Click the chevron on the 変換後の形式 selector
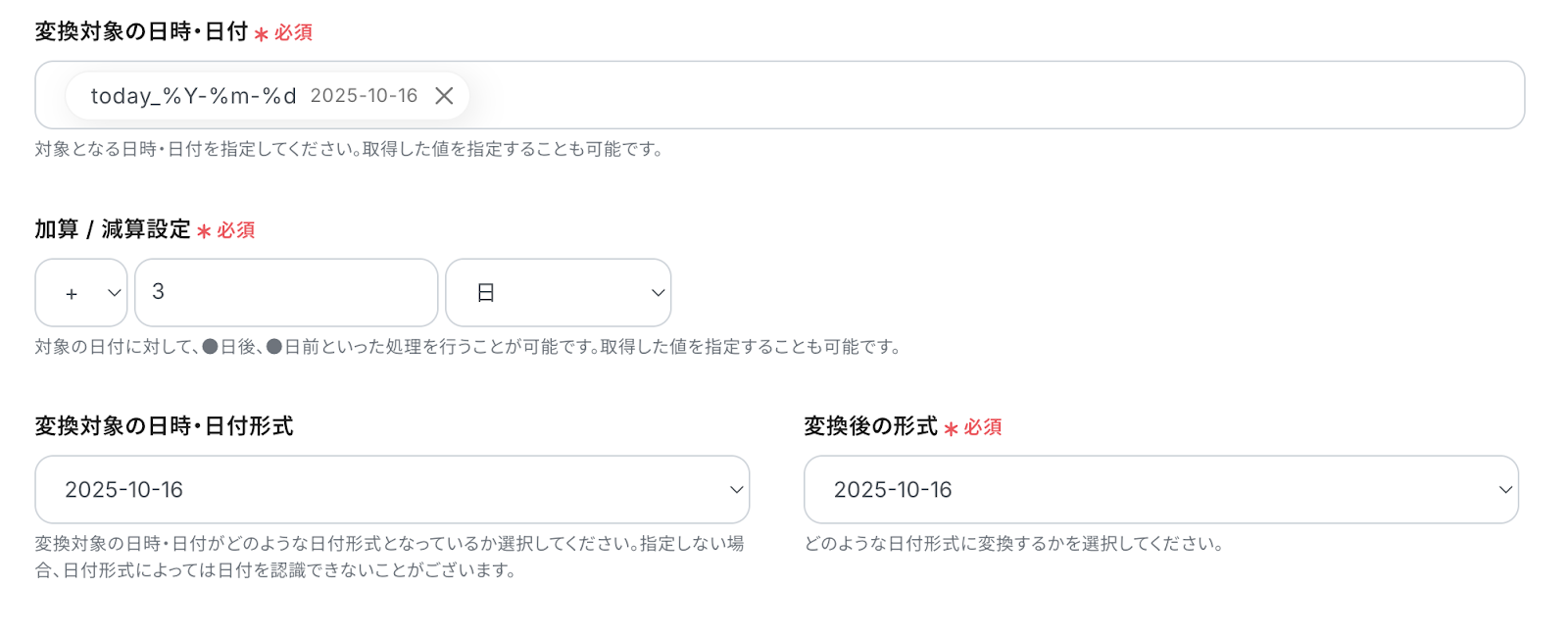The image size is (1568, 637). 1505,490
